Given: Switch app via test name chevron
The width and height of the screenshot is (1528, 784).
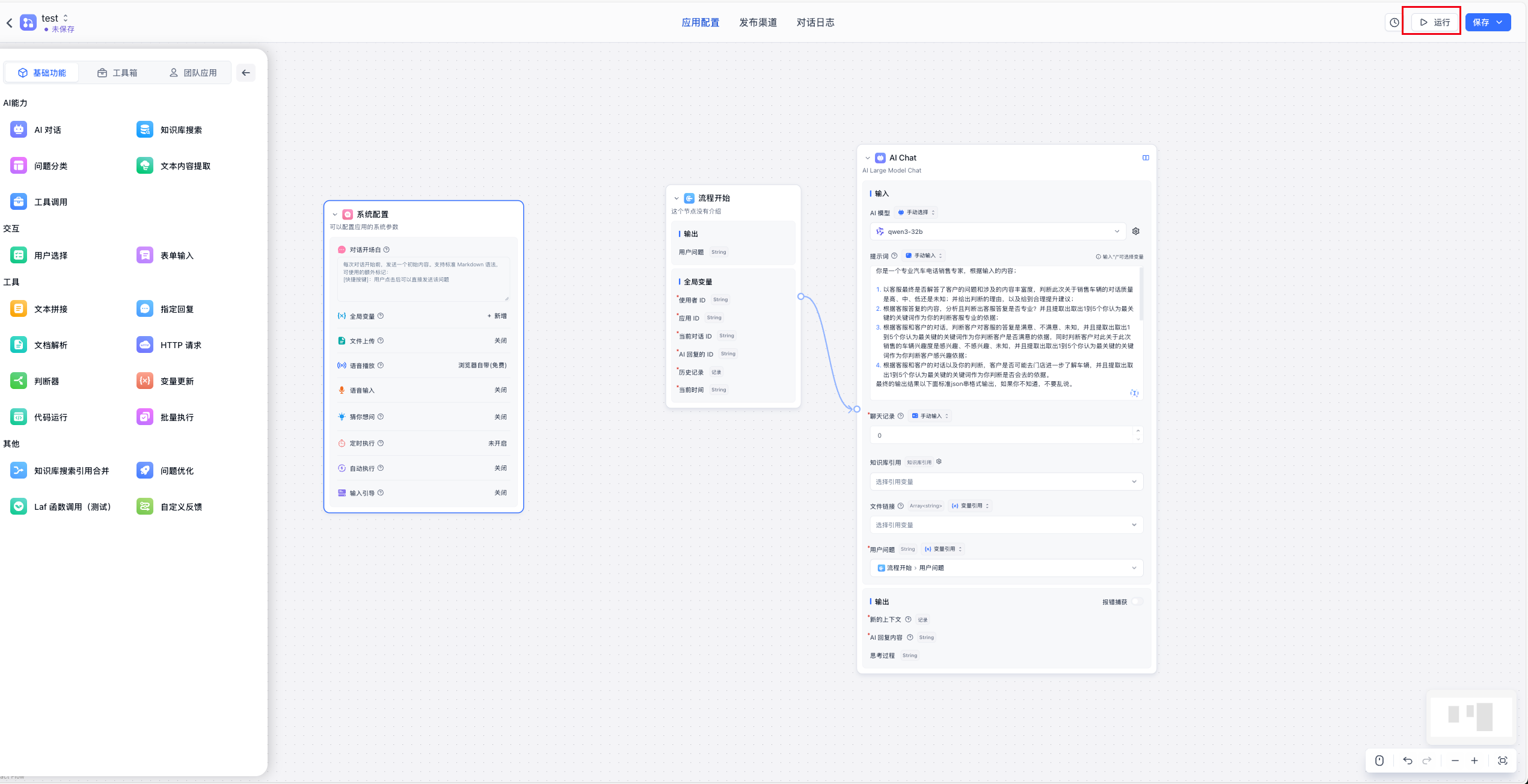Looking at the screenshot, I should [x=66, y=18].
